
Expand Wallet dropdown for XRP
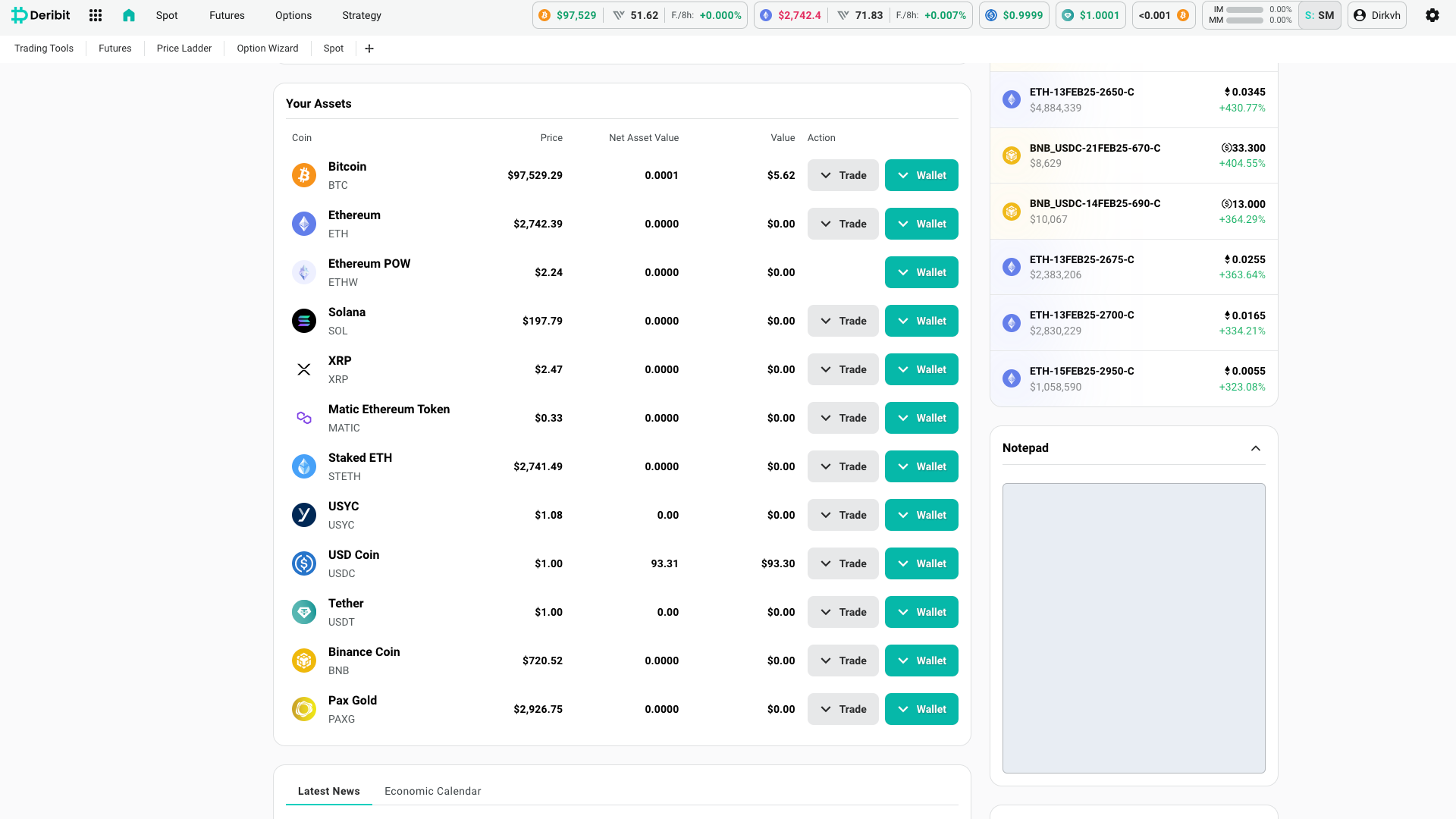pos(921,369)
